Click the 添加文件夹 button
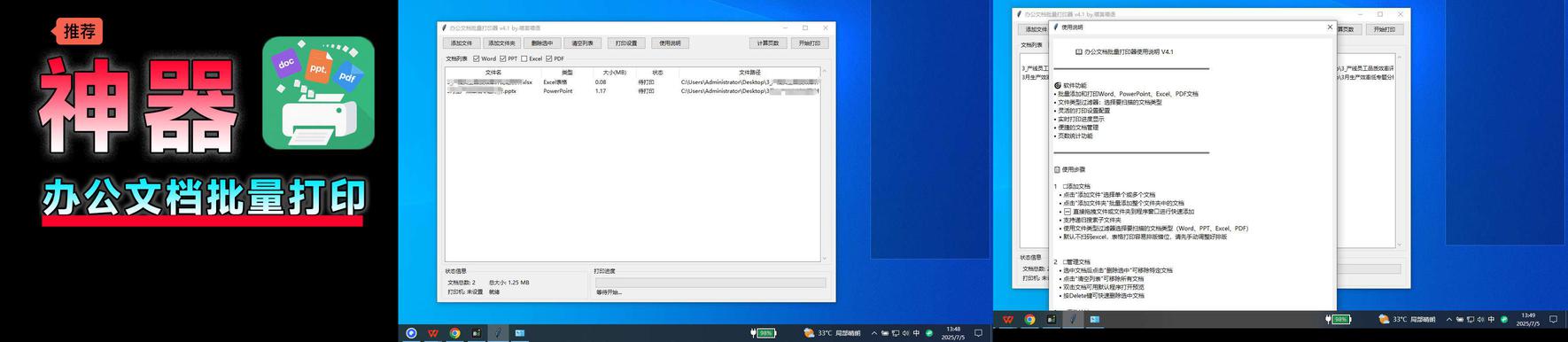This screenshot has width=1568, height=342. click(x=501, y=43)
